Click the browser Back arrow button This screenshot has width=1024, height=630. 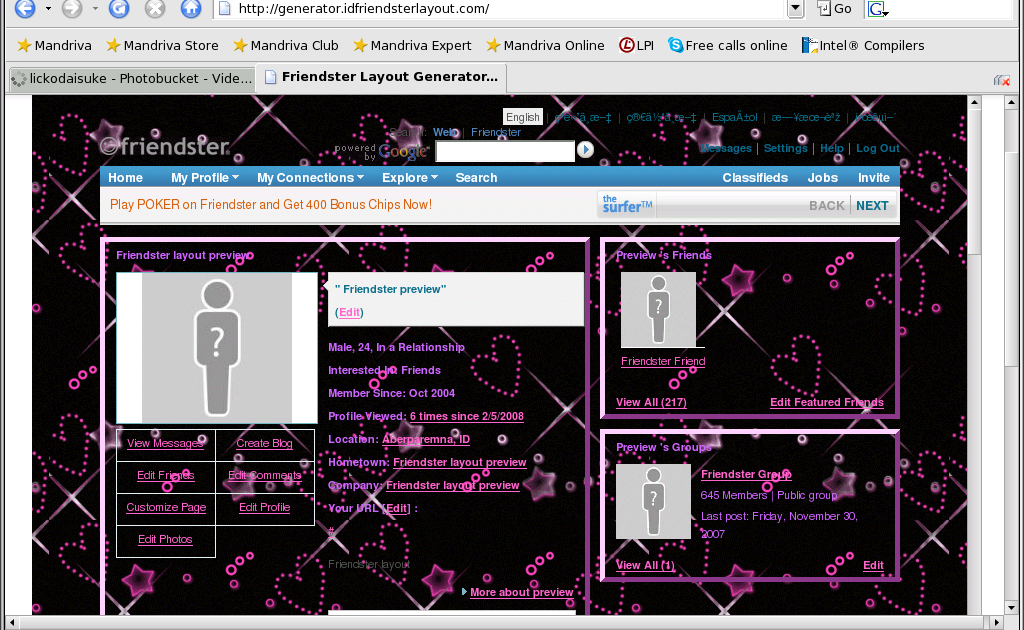(x=25, y=8)
